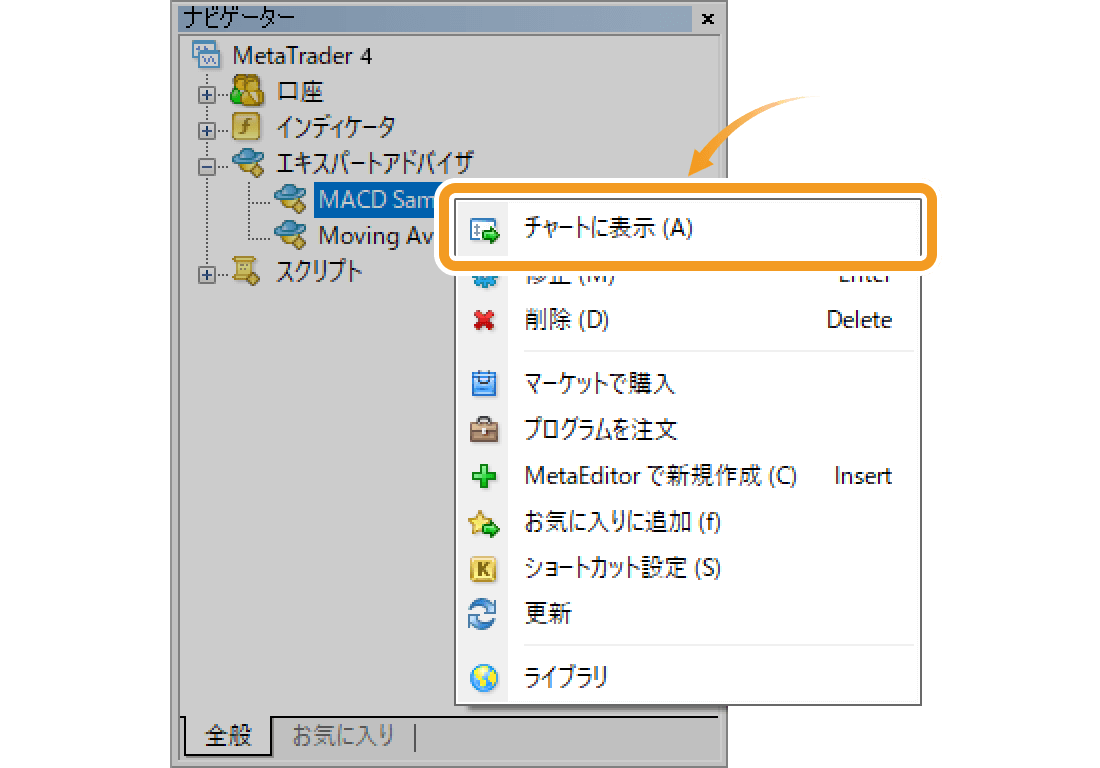This screenshot has width=1100, height=768.
Task: Select the インディケータ tree label
Action: (x=335, y=127)
